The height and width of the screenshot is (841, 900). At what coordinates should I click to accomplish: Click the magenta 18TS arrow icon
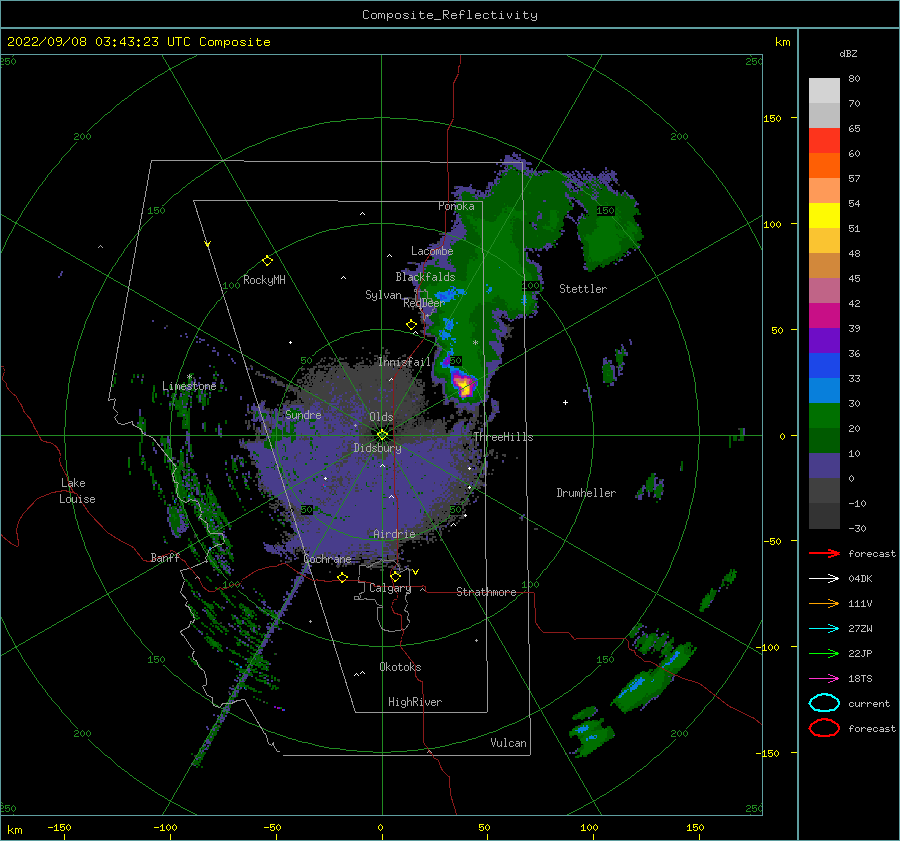(824, 679)
